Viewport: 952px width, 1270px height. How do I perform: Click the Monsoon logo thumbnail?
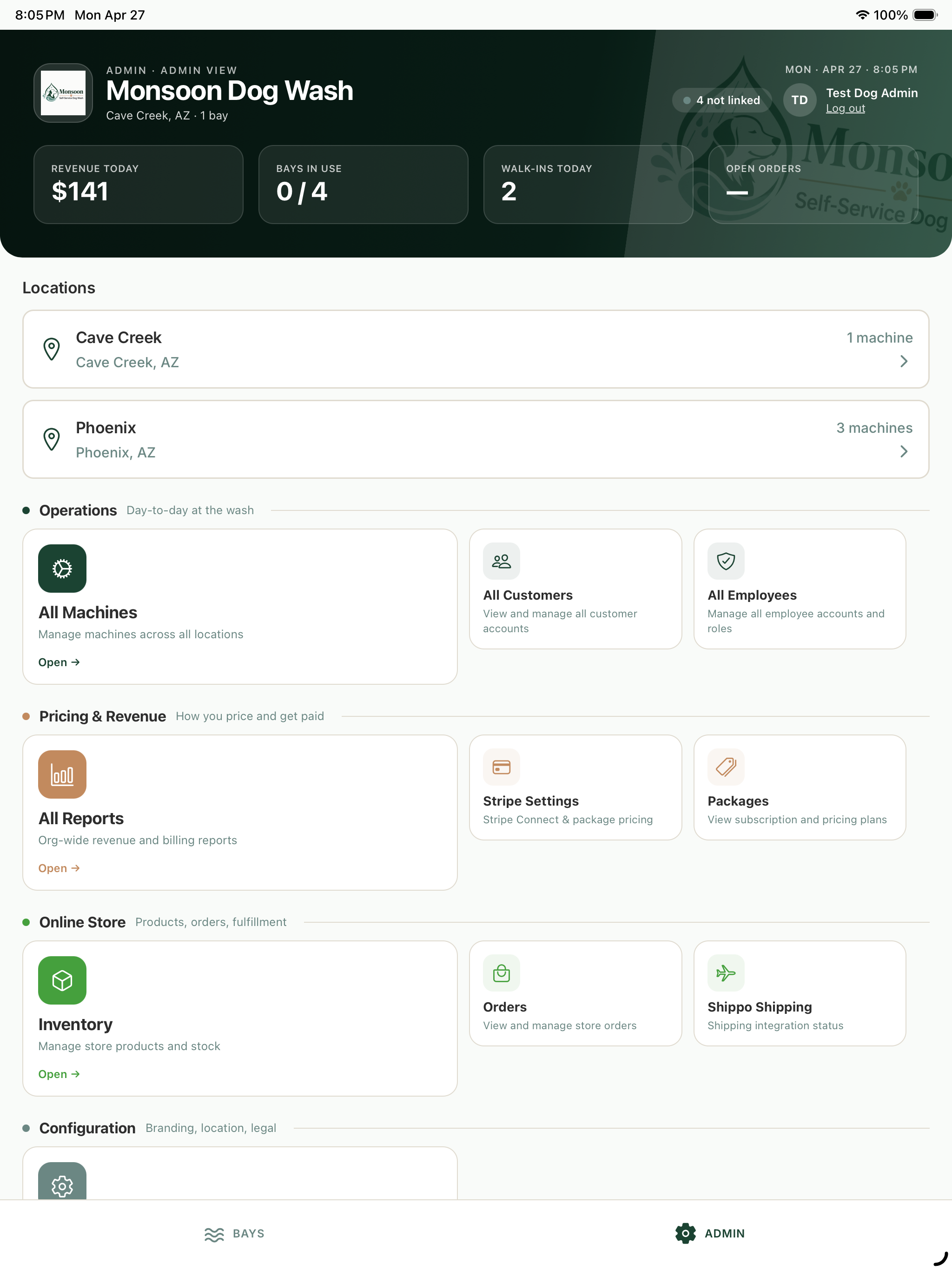click(63, 93)
